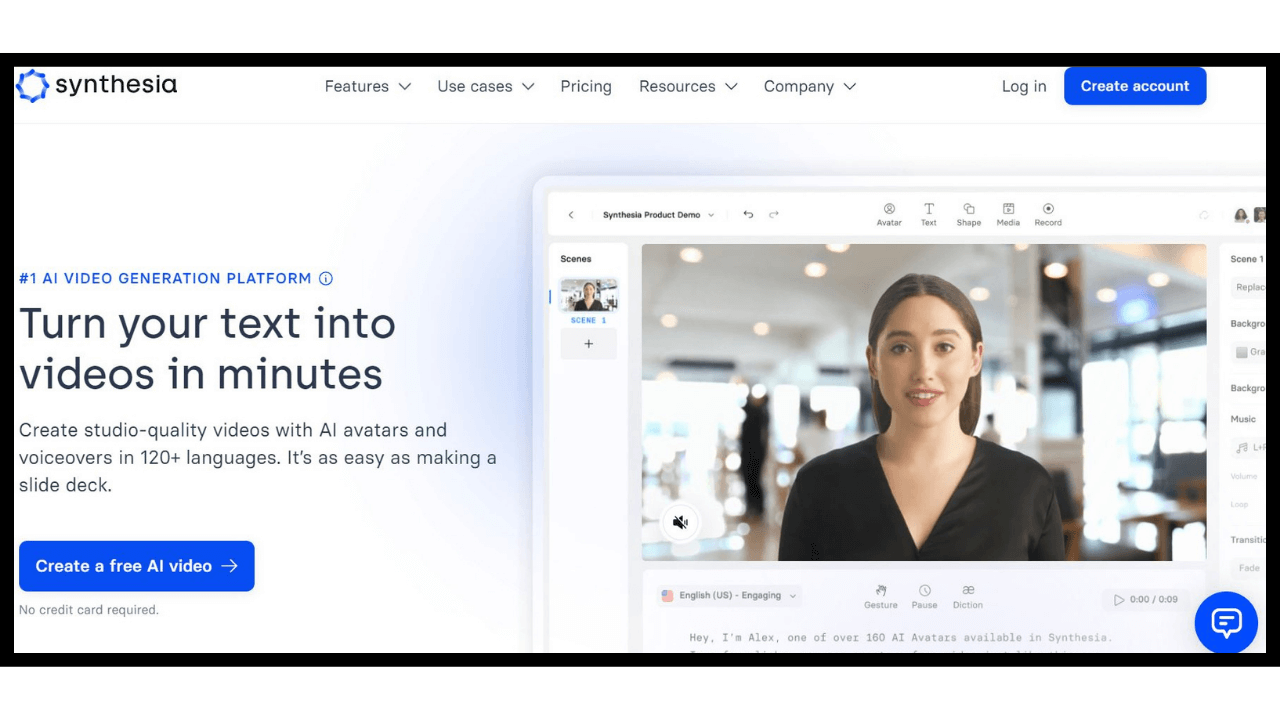Viewport: 1280px width, 720px height.
Task: Click the Synthesia logo
Action: coord(96,86)
